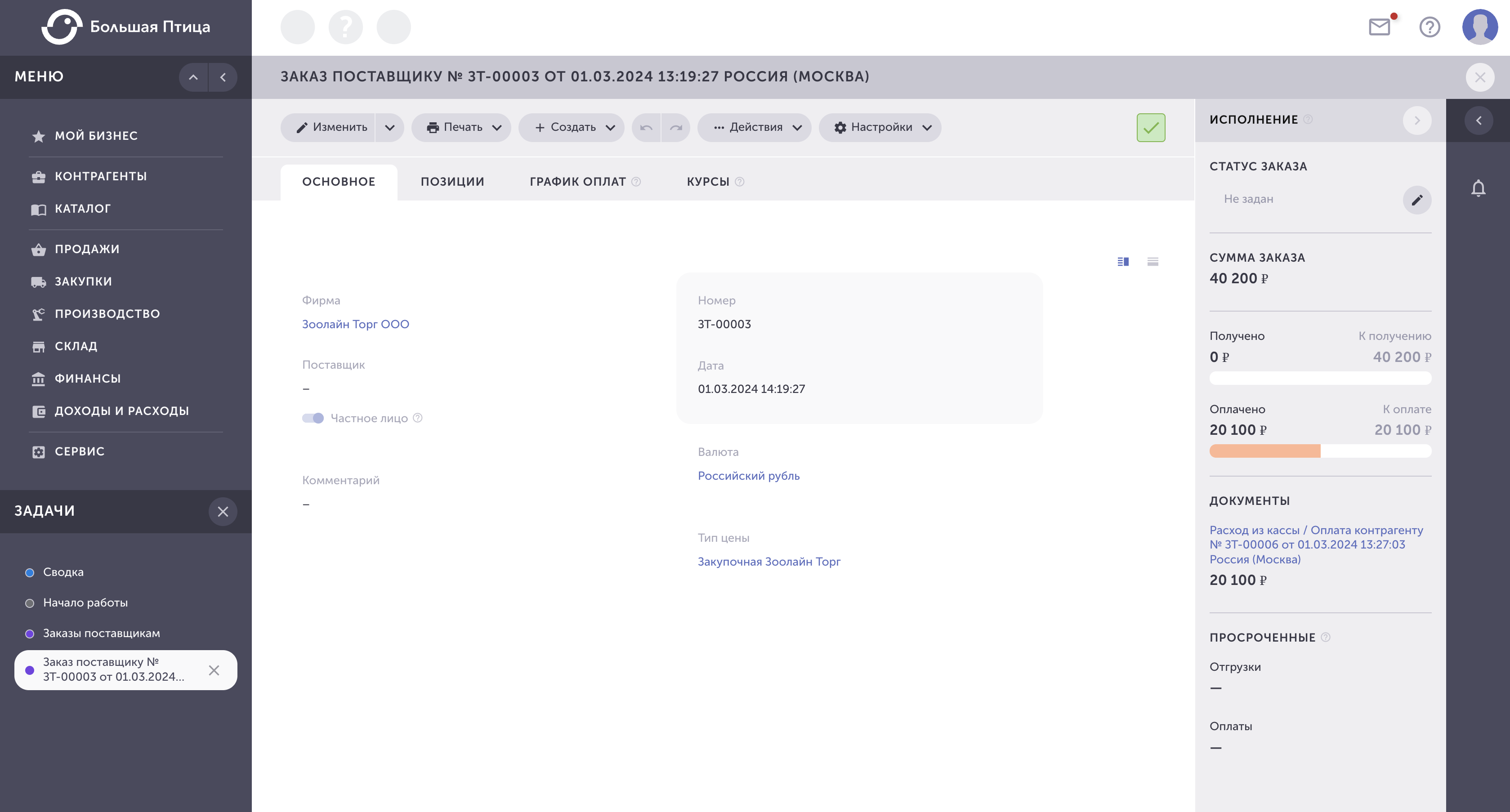Click help icon next to График оплат
Screen dimensions: 1510x812
click(x=636, y=182)
